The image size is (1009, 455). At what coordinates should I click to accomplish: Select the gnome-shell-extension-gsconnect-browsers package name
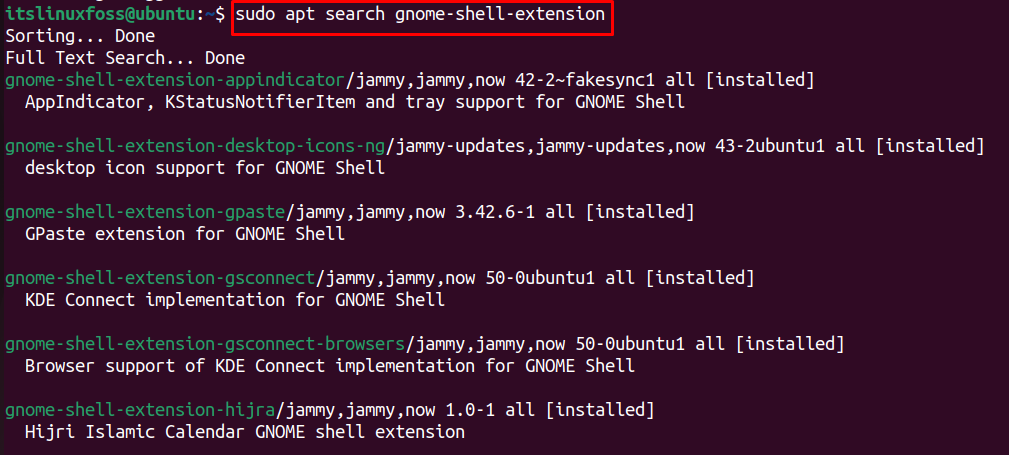(205, 344)
